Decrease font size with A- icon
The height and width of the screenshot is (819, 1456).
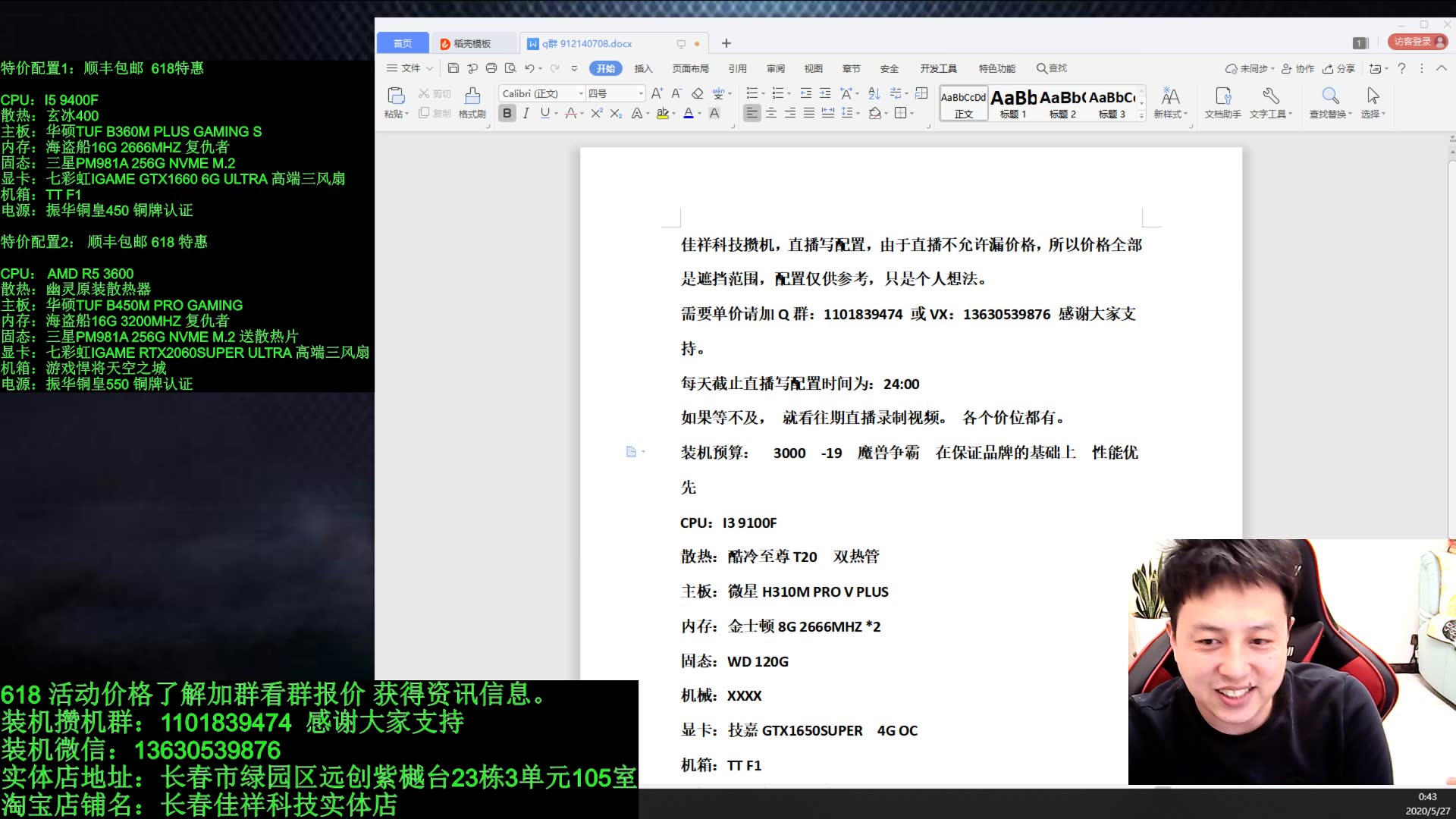(x=676, y=93)
